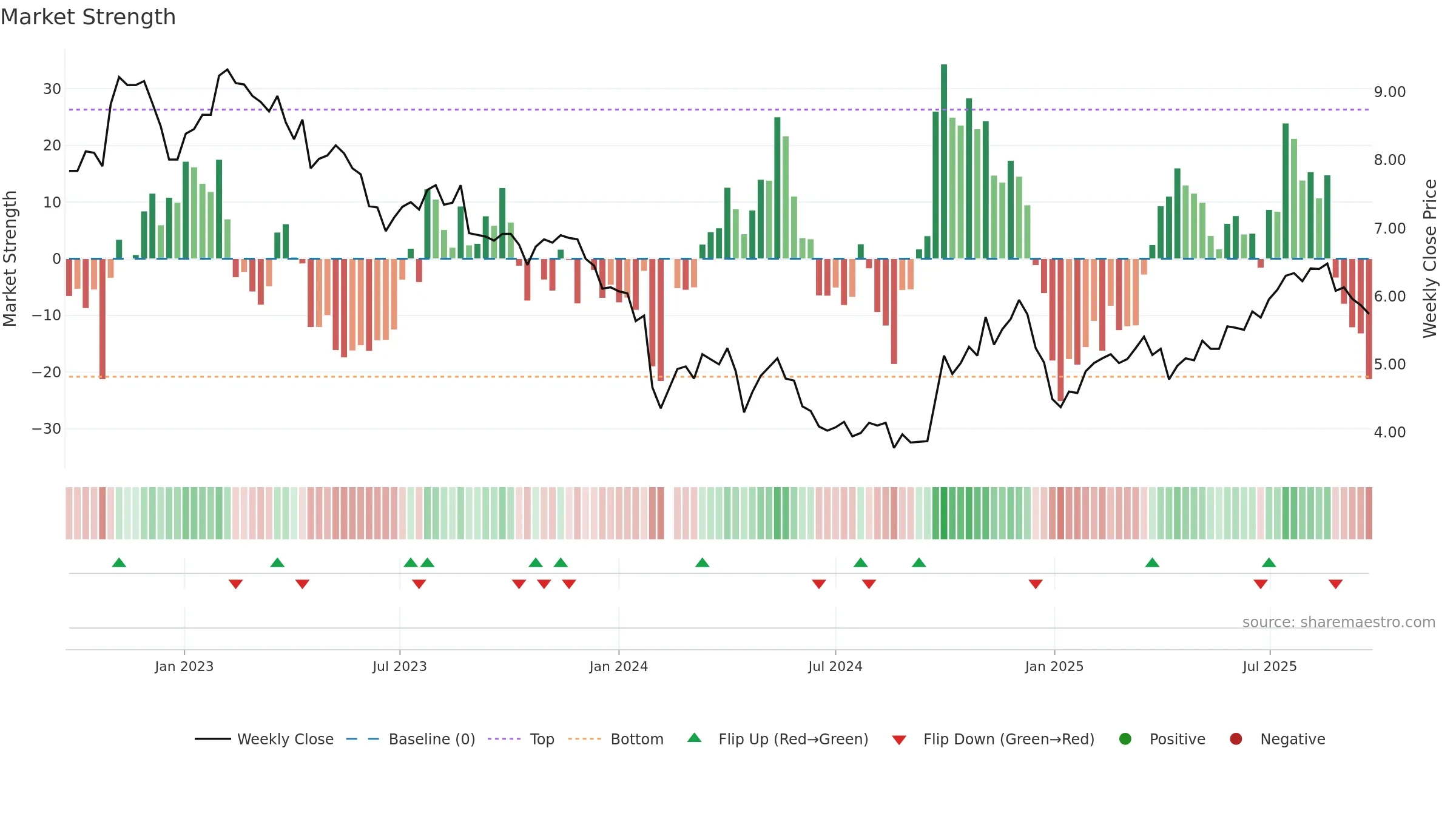This screenshot has width=1456, height=819.
Task: Click the 'Jan 2023' x-axis label
Action: point(184,667)
